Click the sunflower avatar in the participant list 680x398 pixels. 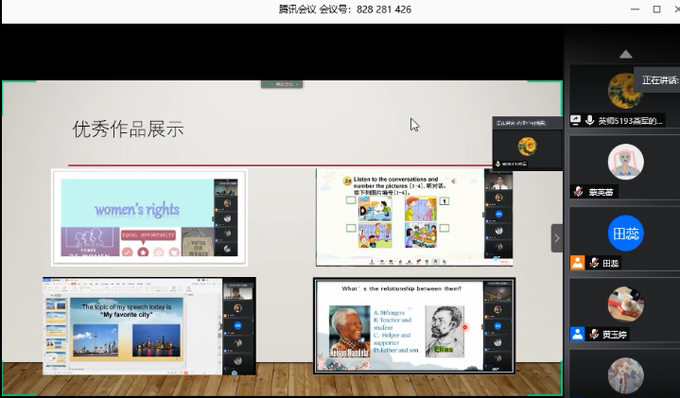(625, 91)
